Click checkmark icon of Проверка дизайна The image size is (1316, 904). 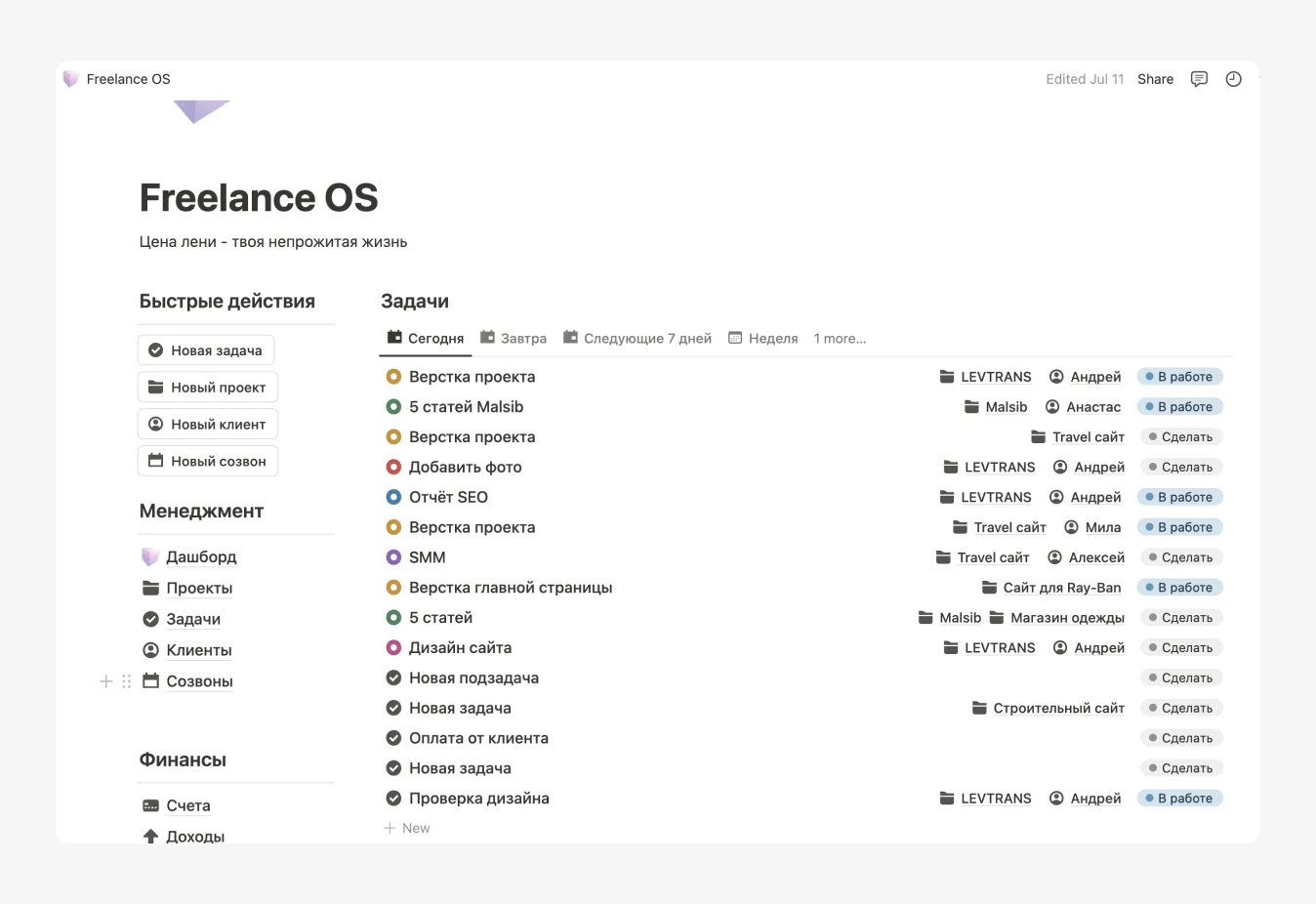click(x=393, y=799)
